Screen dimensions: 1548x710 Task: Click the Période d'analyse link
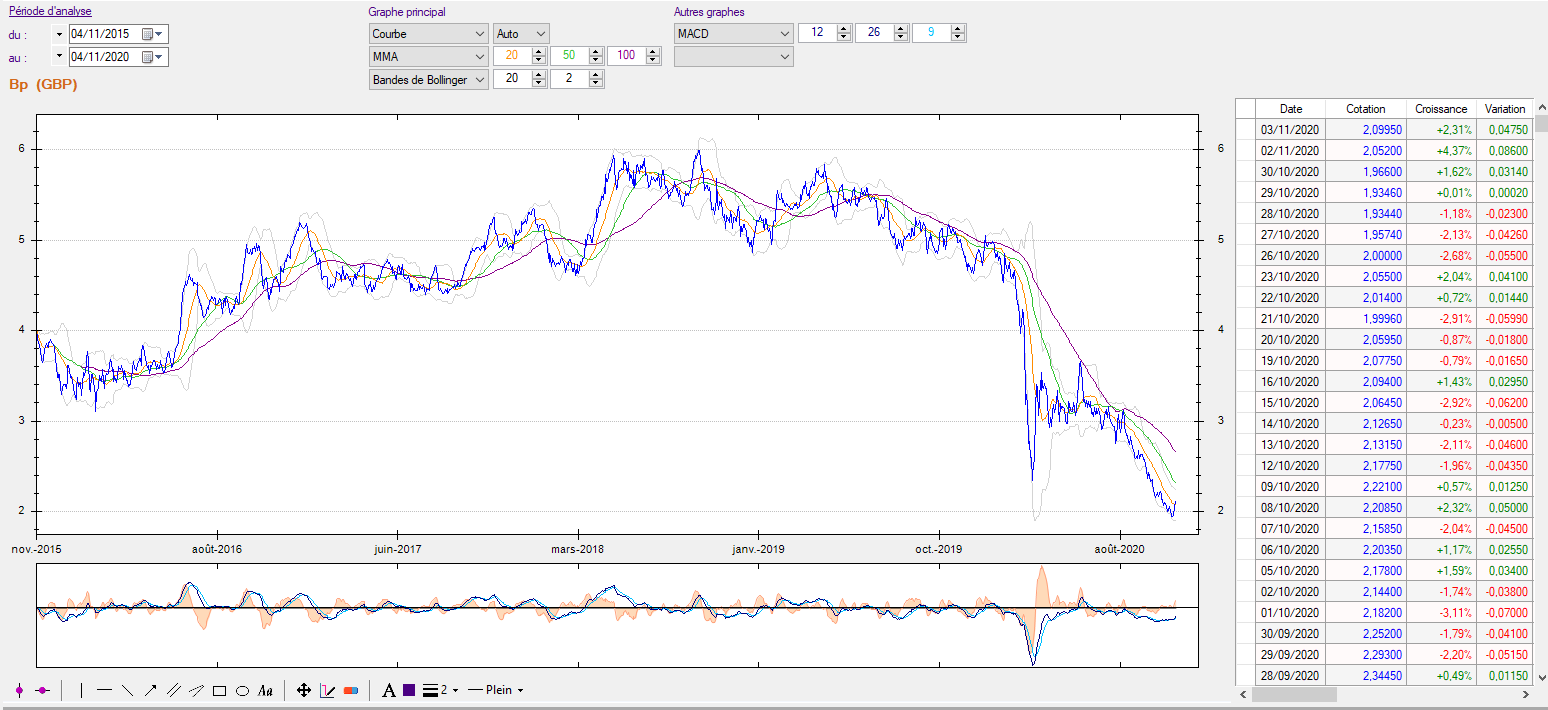[50, 12]
